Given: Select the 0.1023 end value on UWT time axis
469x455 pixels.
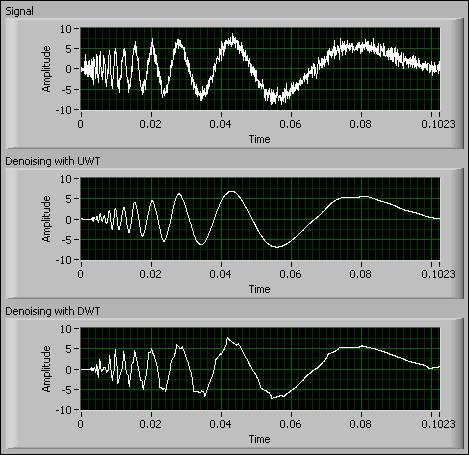Looking at the screenshot, I should [438, 274].
